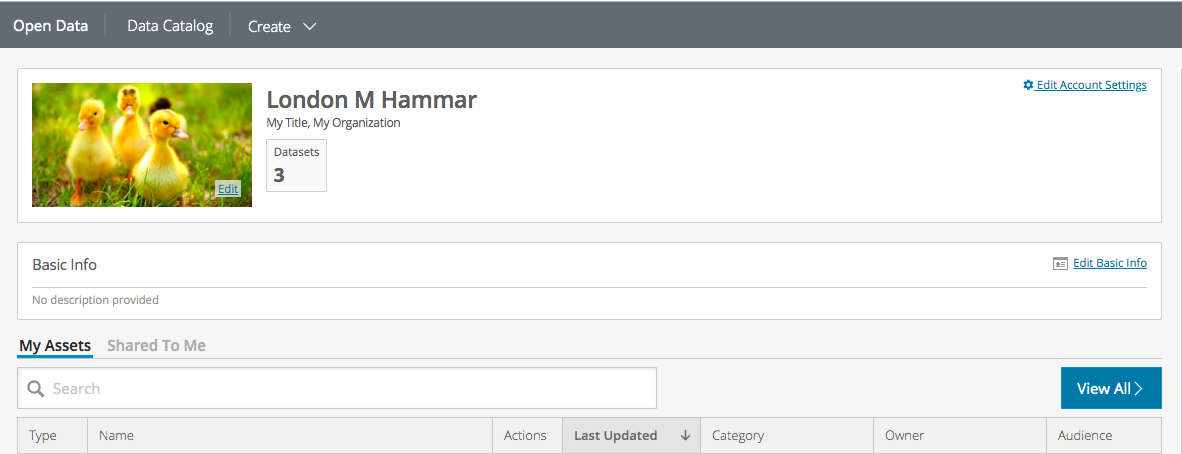Click Edit on the profile picture
Image resolution: width=1182 pixels, height=454 pixels.
click(228, 189)
